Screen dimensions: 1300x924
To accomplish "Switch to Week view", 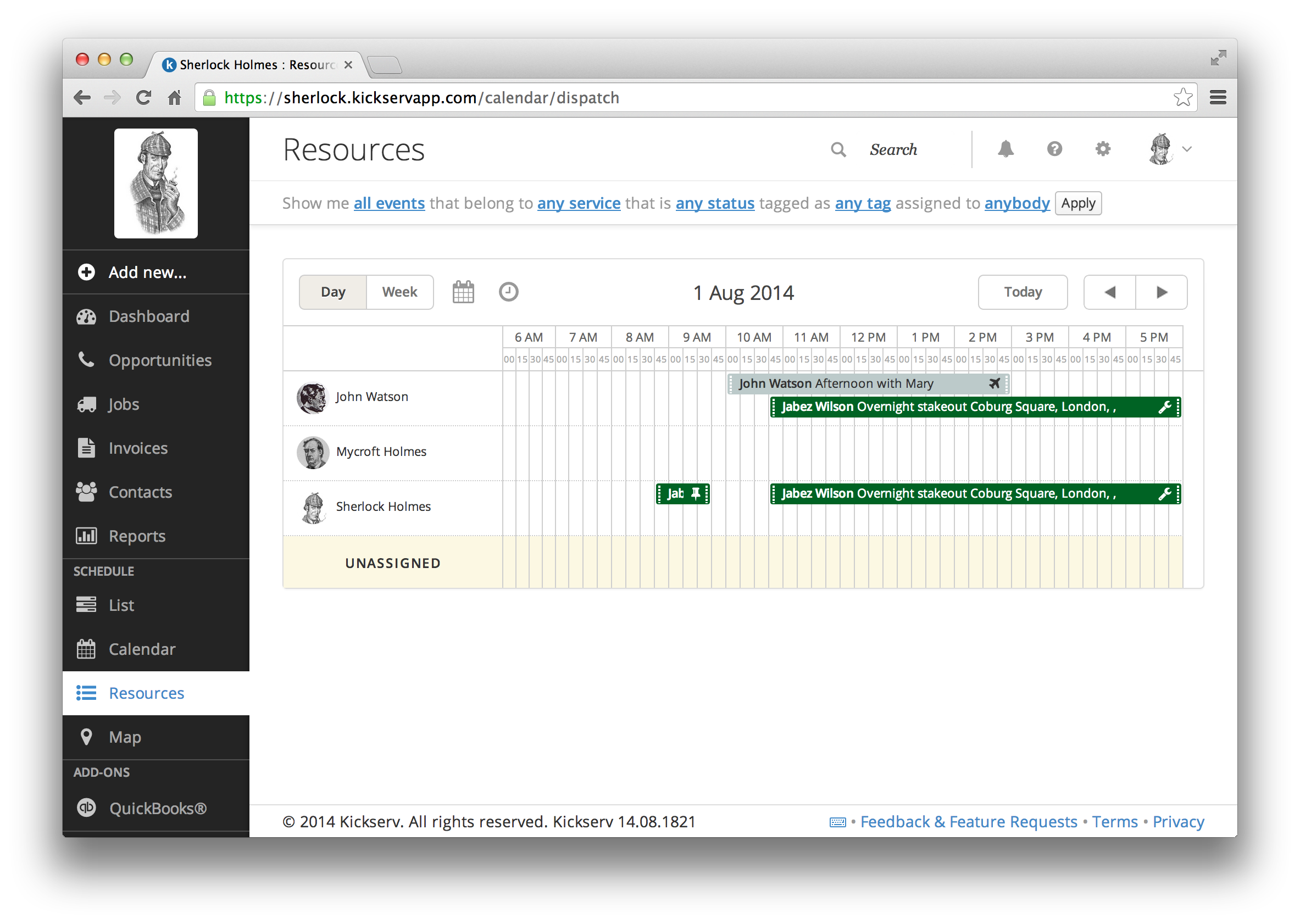I will [x=399, y=292].
